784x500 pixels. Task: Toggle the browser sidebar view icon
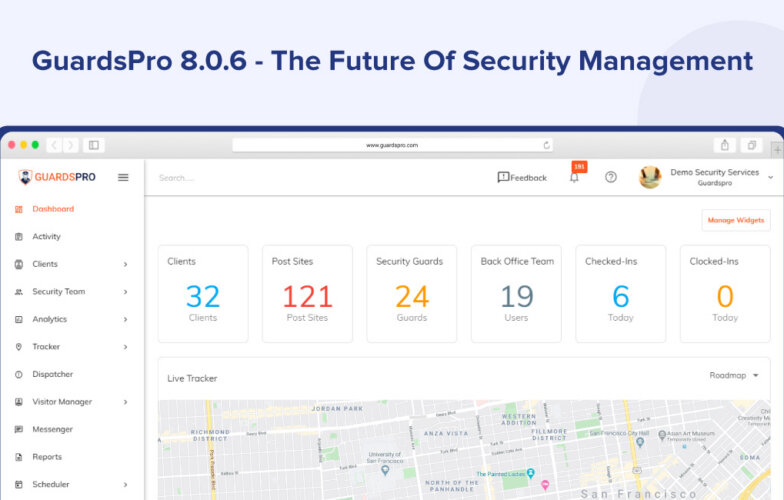coord(94,145)
